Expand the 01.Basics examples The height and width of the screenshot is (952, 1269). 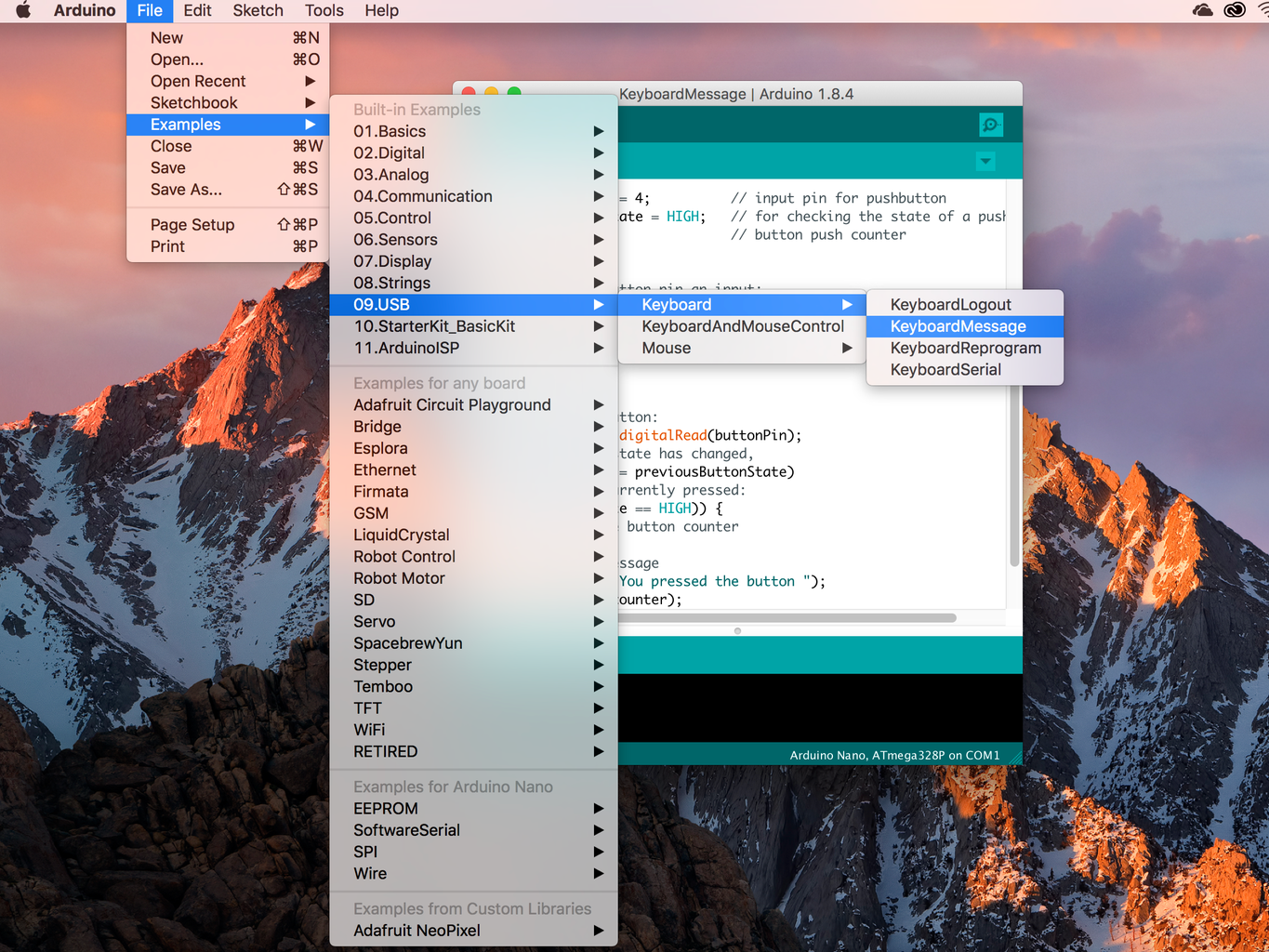473,131
